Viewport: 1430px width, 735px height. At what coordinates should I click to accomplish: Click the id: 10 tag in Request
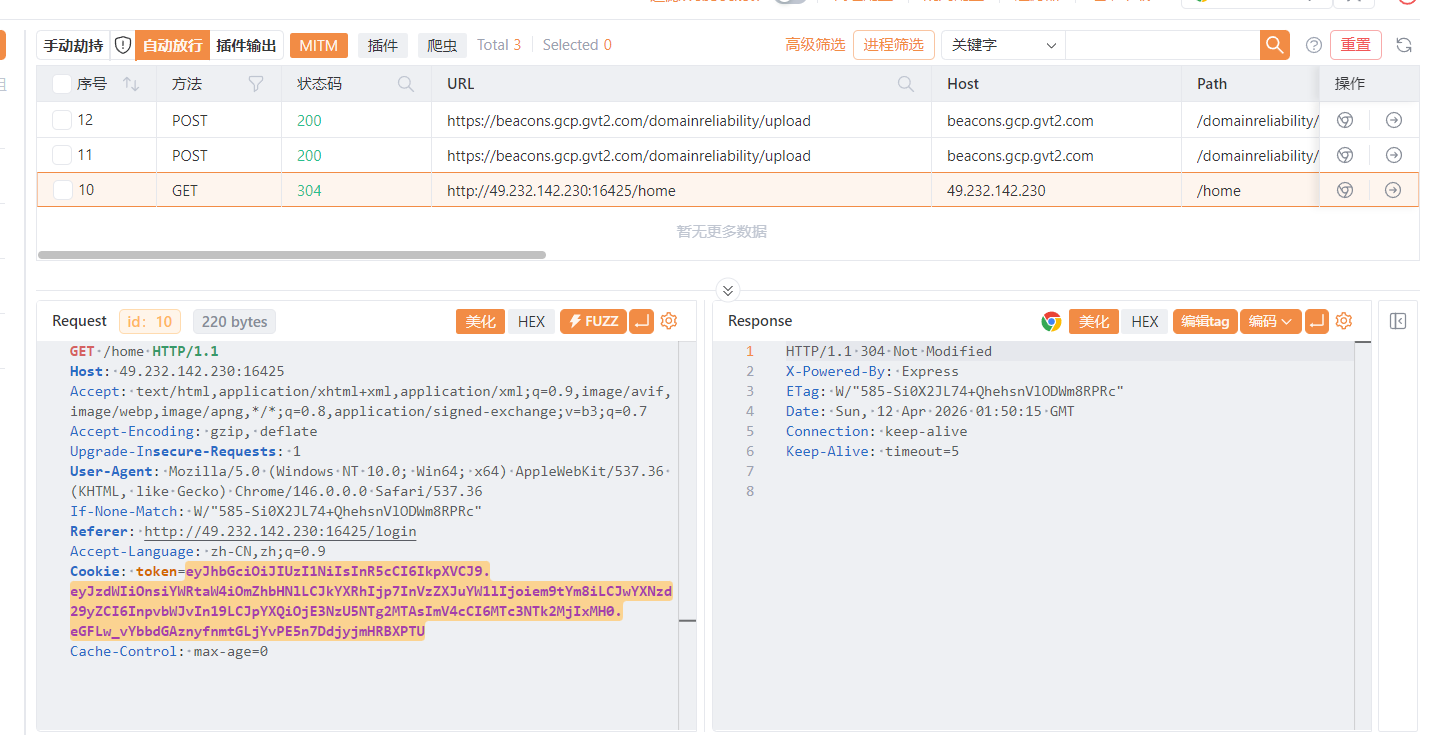150,321
